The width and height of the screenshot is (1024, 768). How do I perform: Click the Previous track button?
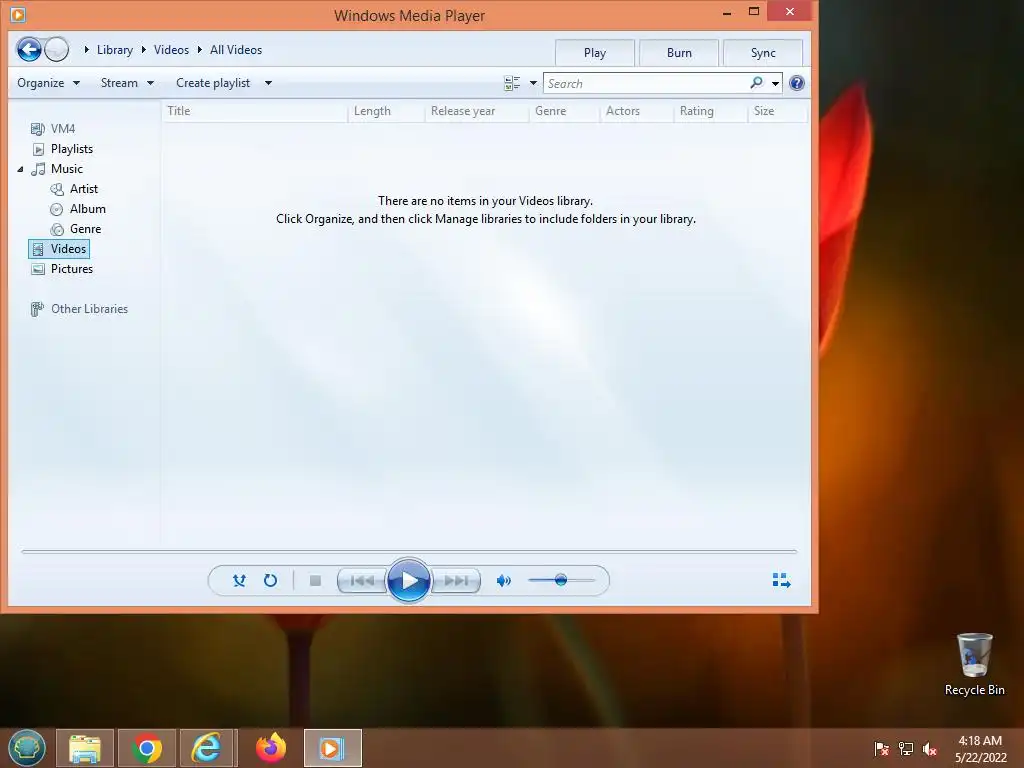tap(362, 580)
